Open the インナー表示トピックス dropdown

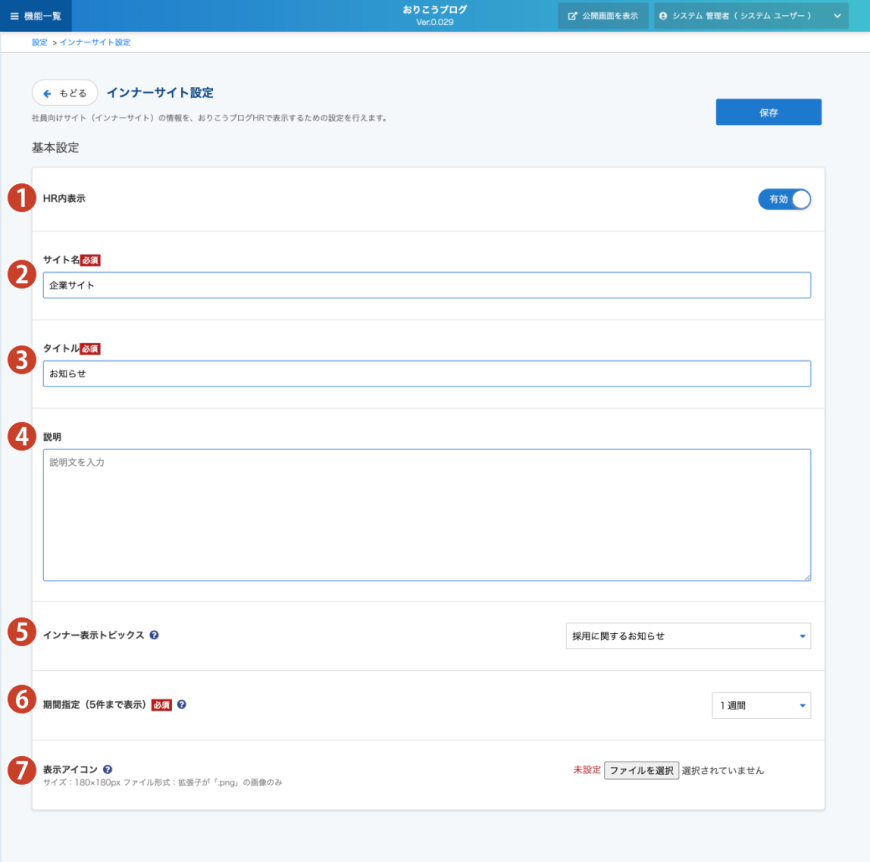[x=687, y=635]
